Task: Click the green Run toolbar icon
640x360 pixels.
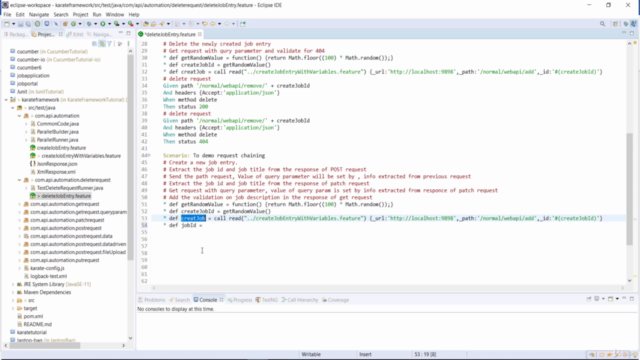Action: pyautogui.click(x=102, y=24)
